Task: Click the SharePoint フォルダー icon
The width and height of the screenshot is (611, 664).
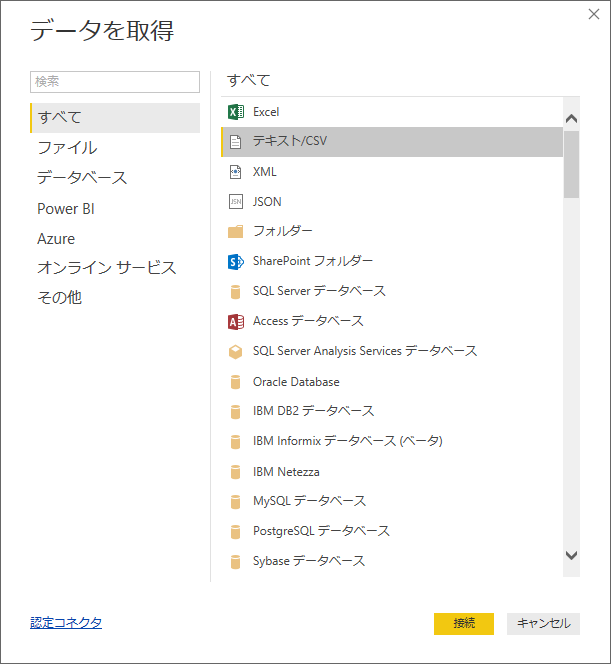Action: pos(236,262)
